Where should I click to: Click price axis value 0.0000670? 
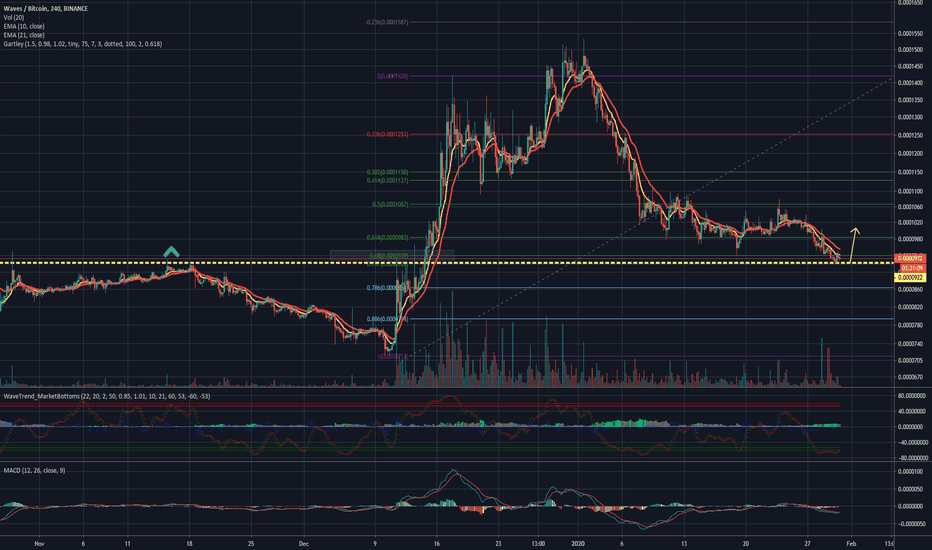point(910,377)
